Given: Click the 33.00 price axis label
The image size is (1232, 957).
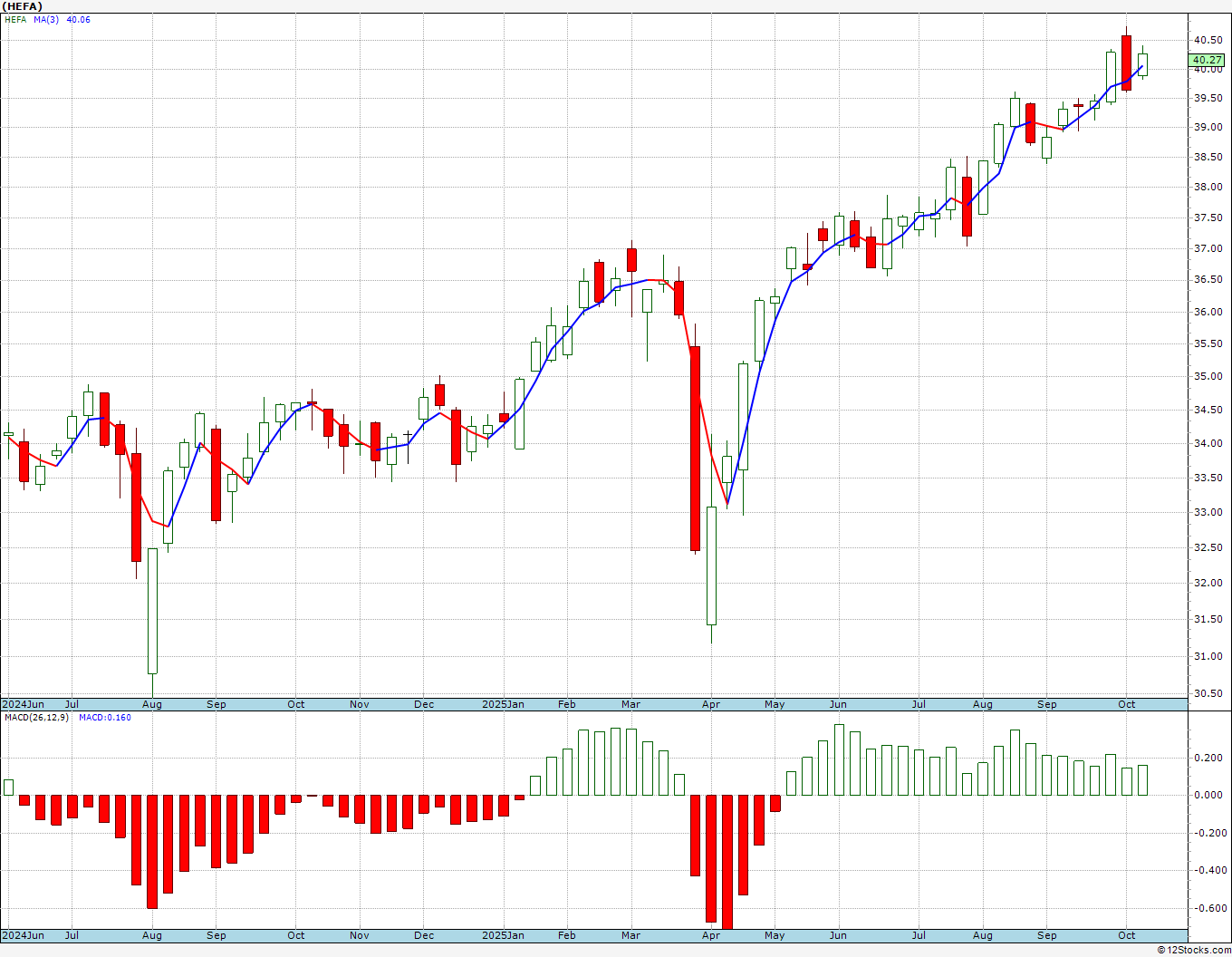Looking at the screenshot, I should click(1208, 512).
